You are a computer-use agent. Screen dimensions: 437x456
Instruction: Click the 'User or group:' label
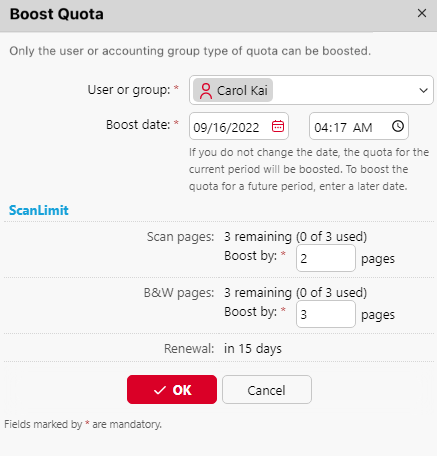pos(129,90)
